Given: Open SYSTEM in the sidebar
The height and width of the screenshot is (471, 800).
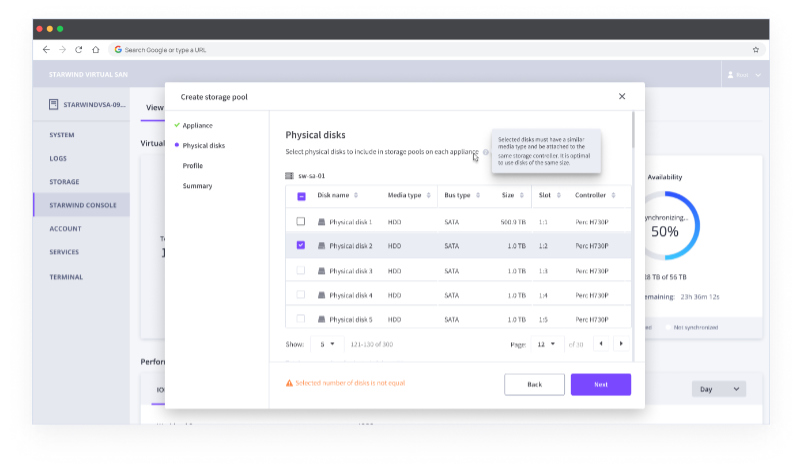Looking at the screenshot, I should [62, 135].
